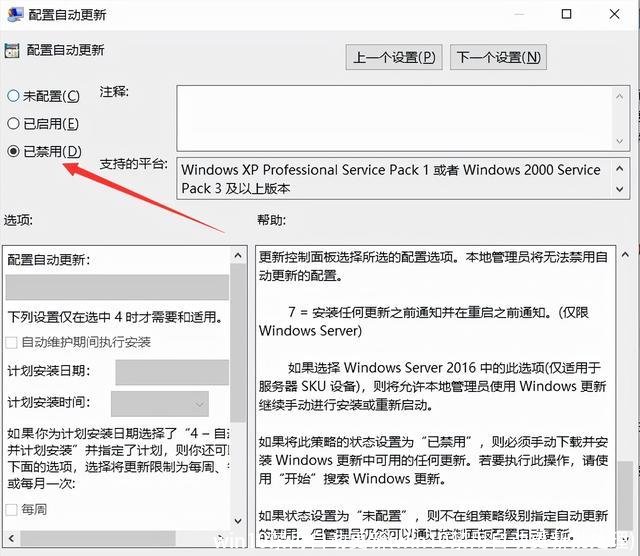
Task: Click the policy setting icon beside heading
Action: click(x=12, y=51)
